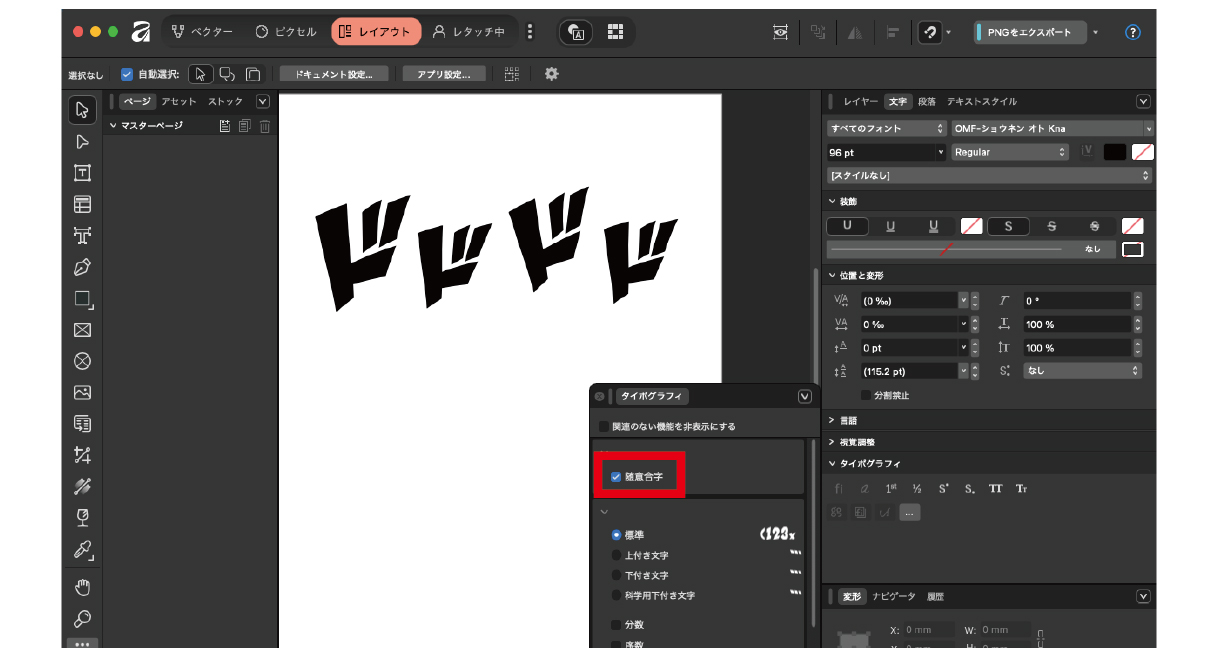Select the 上付き文字 radio option
The image size is (1218, 648).
click(x=616, y=555)
